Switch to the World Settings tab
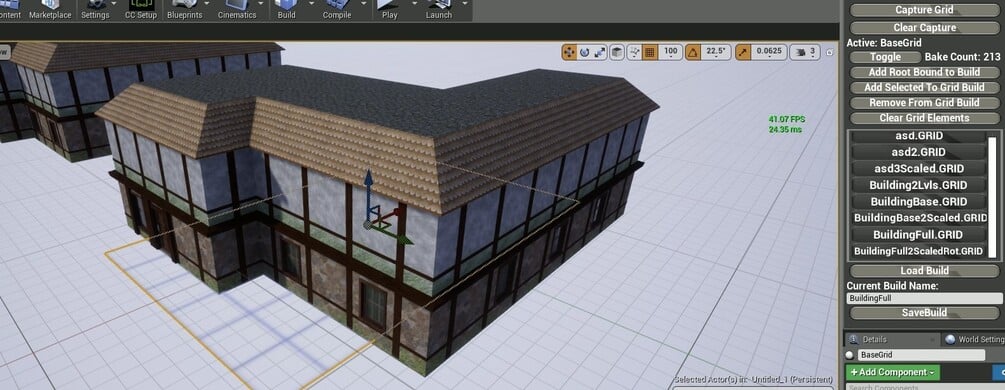The width and height of the screenshot is (1005, 390). click(x=974, y=339)
